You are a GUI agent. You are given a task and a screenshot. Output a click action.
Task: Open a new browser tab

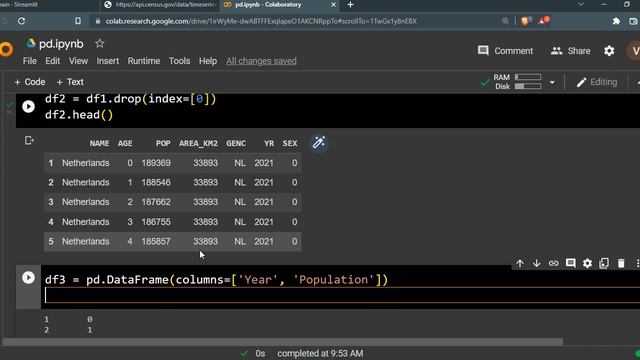point(350,5)
